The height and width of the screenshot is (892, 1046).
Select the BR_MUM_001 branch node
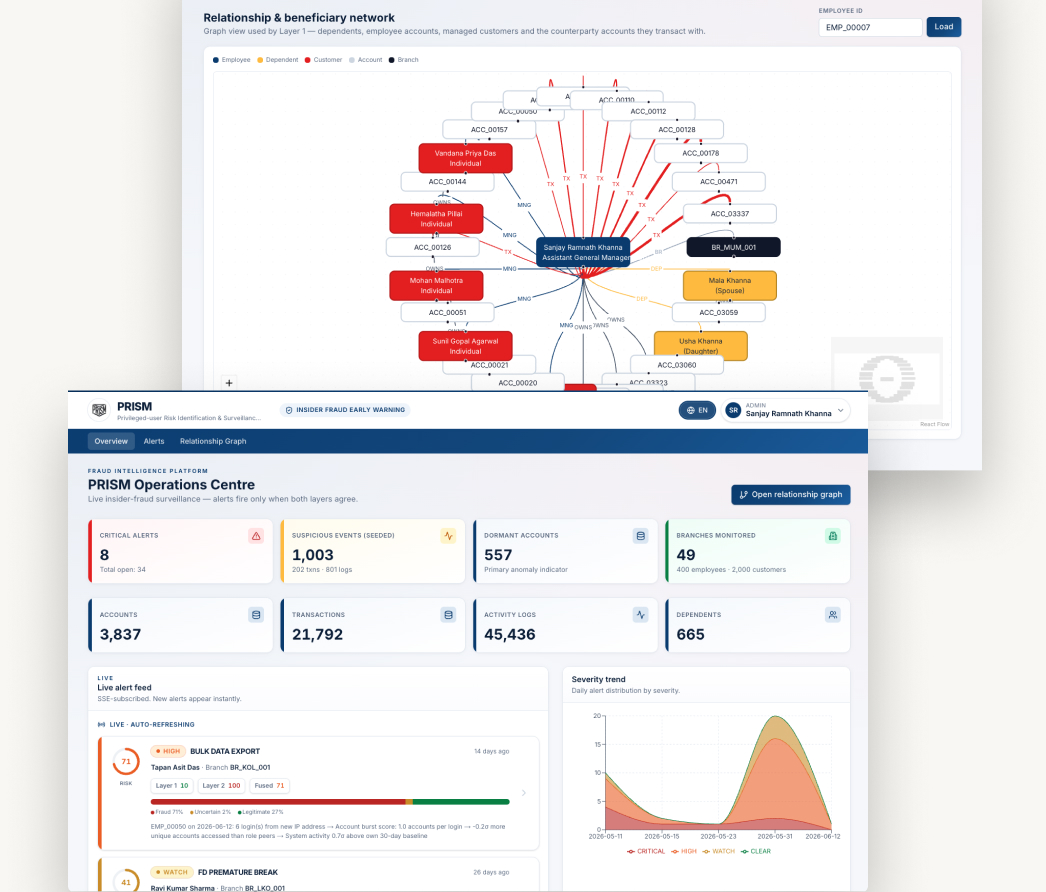click(x=734, y=247)
